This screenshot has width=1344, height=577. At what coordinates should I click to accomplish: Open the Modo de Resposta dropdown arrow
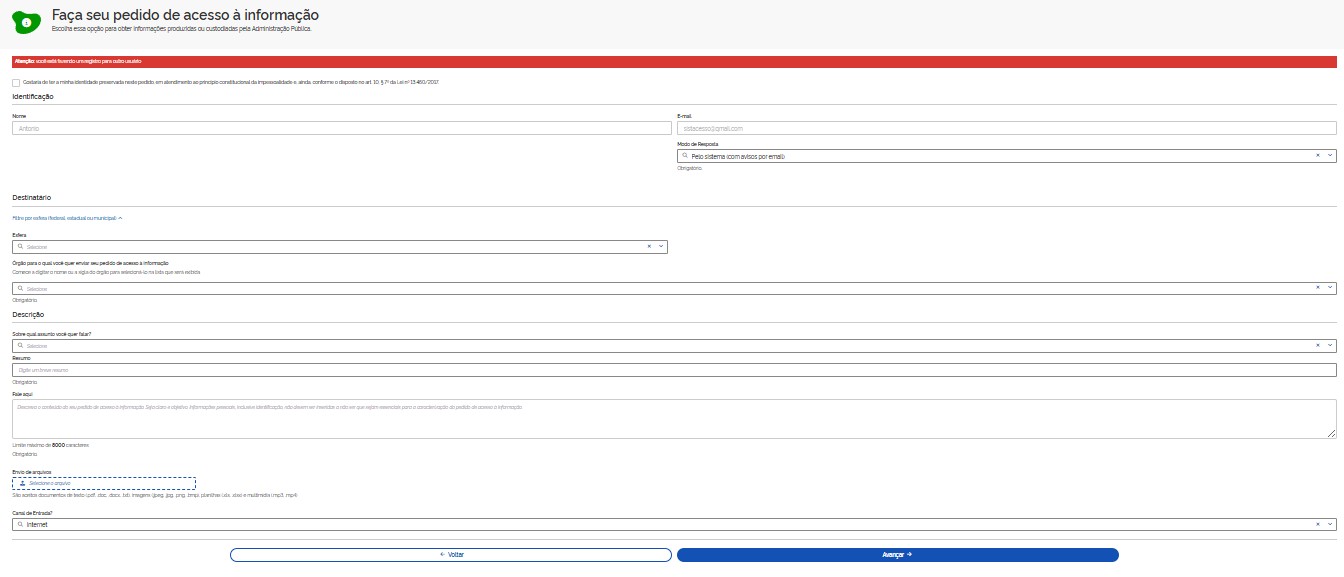click(1329, 156)
